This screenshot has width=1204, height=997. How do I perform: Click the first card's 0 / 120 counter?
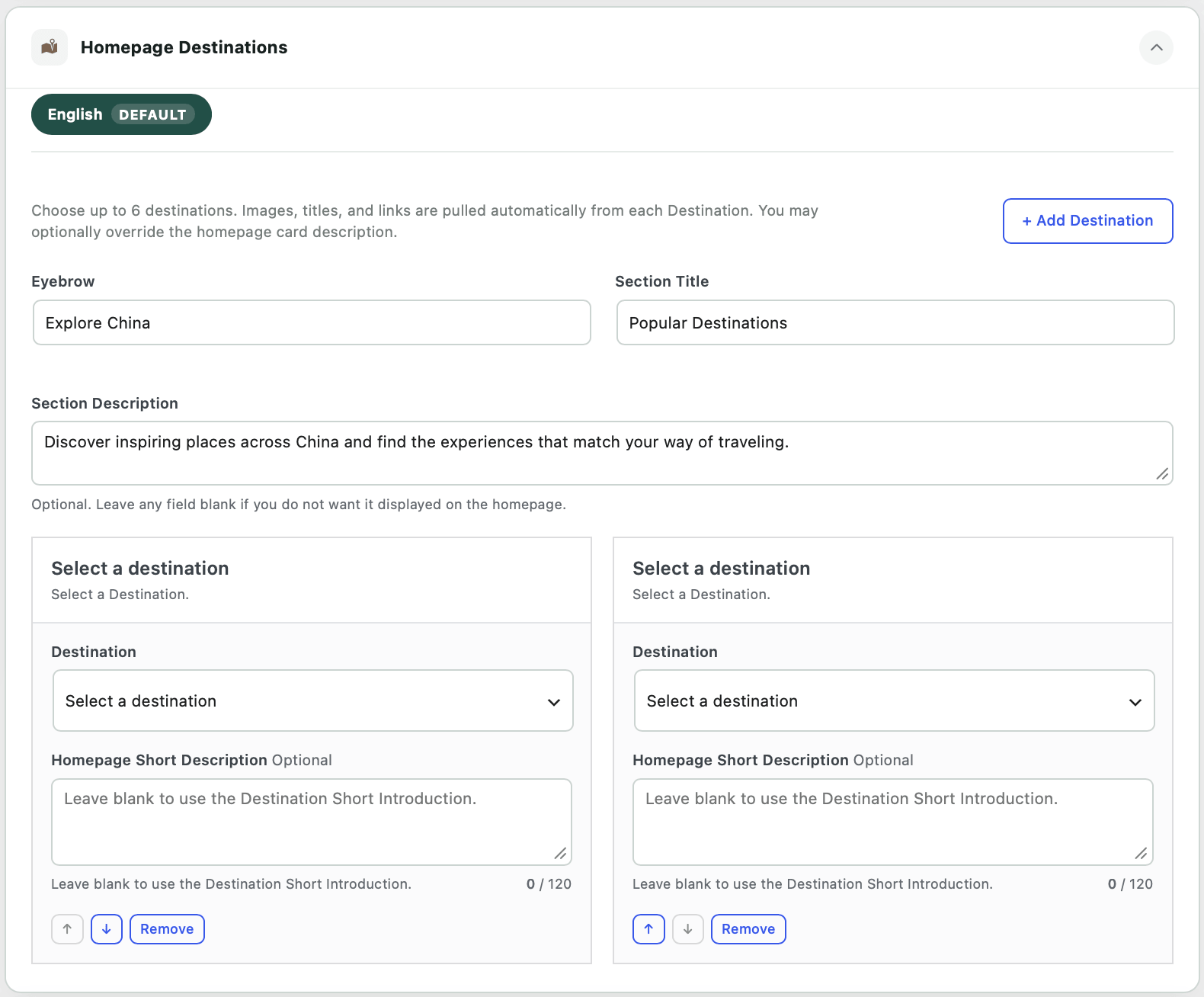pyautogui.click(x=549, y=884)
